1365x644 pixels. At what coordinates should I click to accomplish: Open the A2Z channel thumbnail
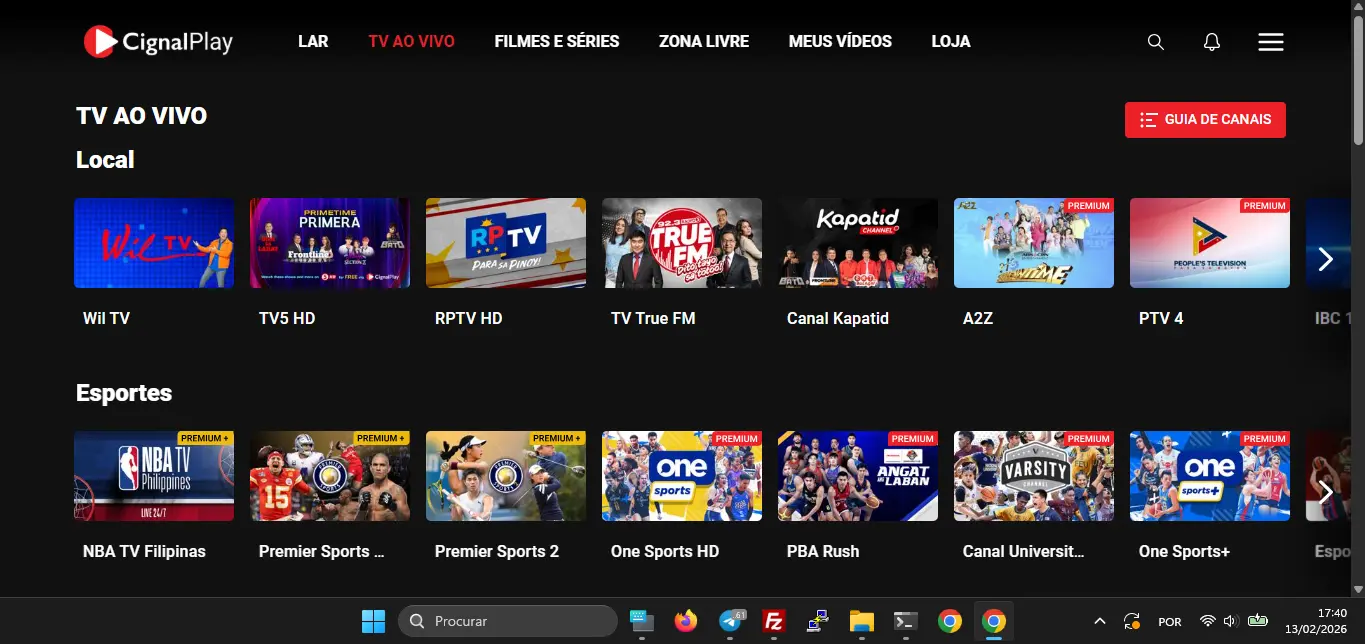1034,243
